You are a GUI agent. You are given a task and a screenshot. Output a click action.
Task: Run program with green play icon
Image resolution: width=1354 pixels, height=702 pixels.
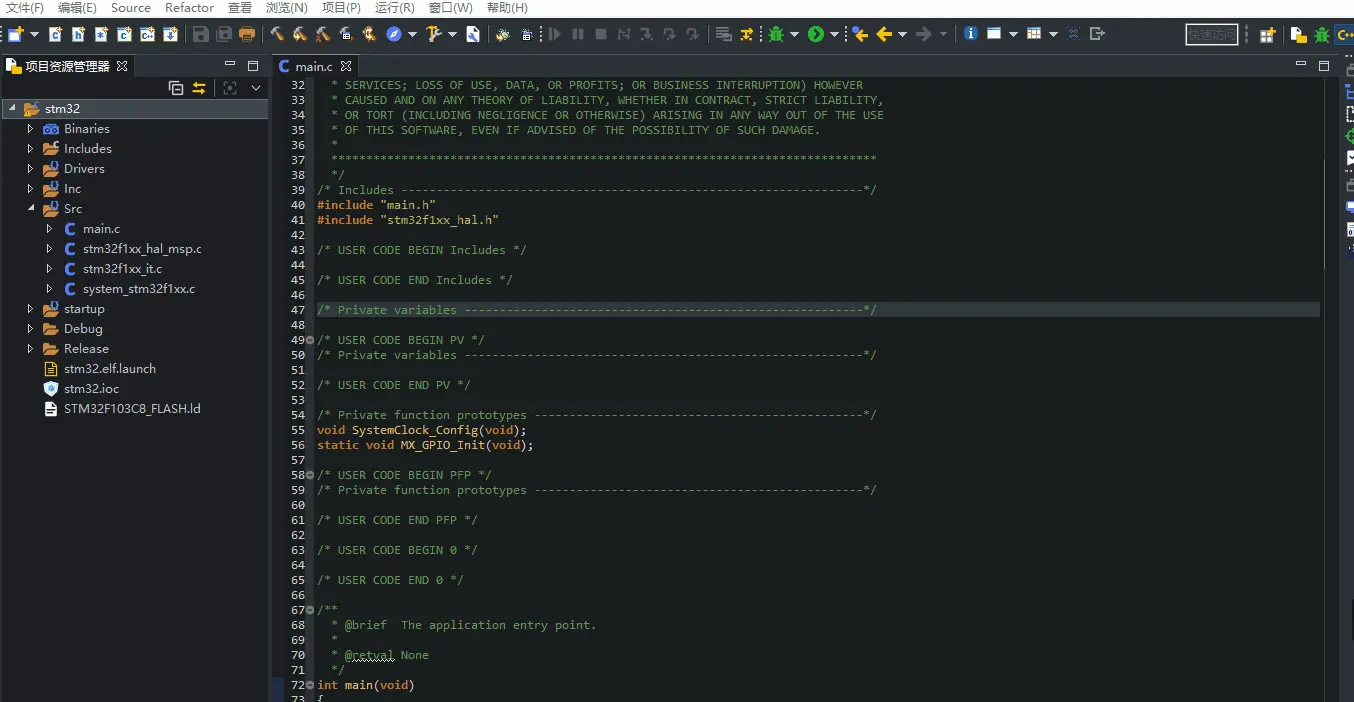click(816, 34)
